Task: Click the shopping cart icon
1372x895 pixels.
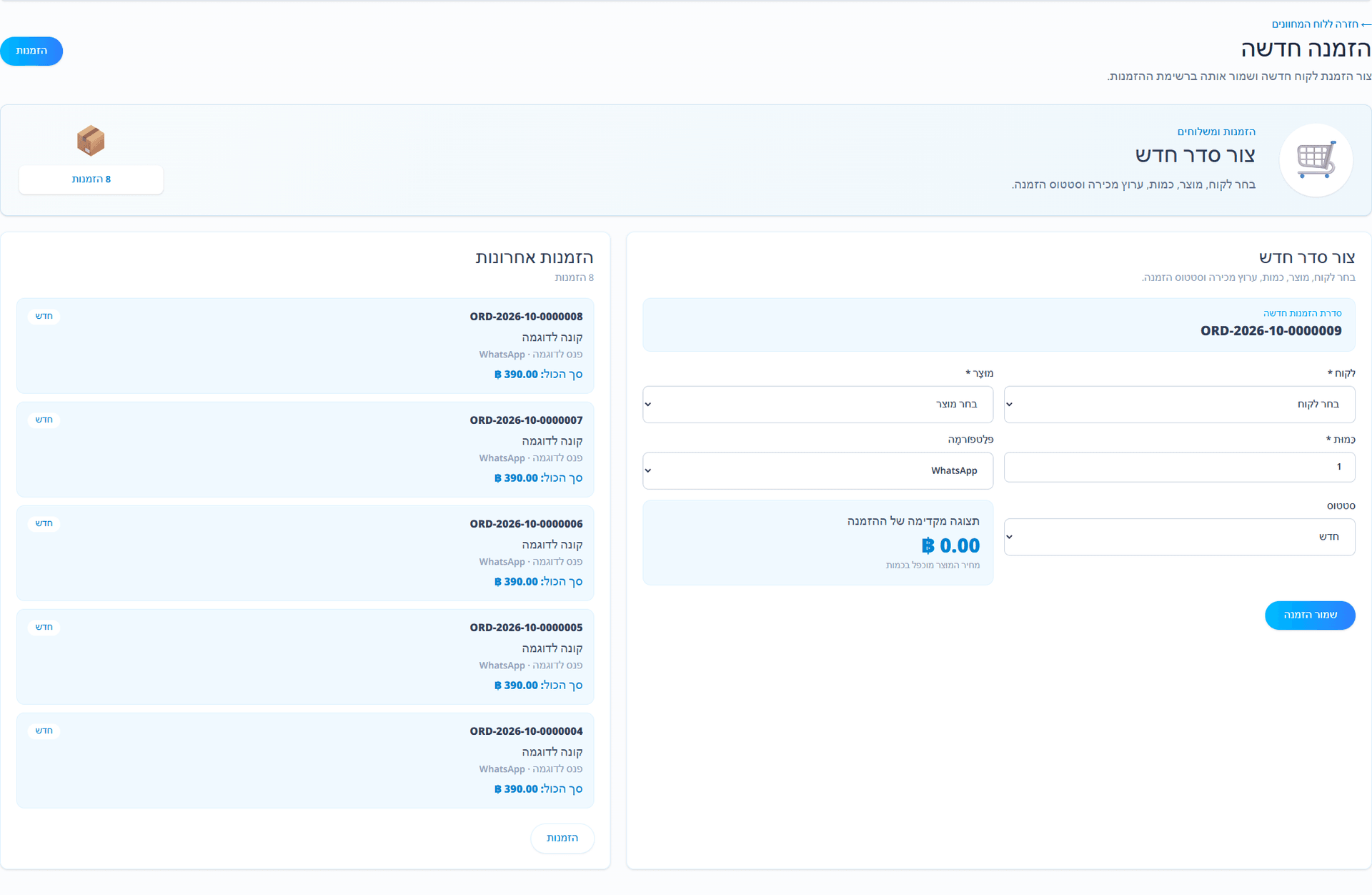Action: [1316, 160]
